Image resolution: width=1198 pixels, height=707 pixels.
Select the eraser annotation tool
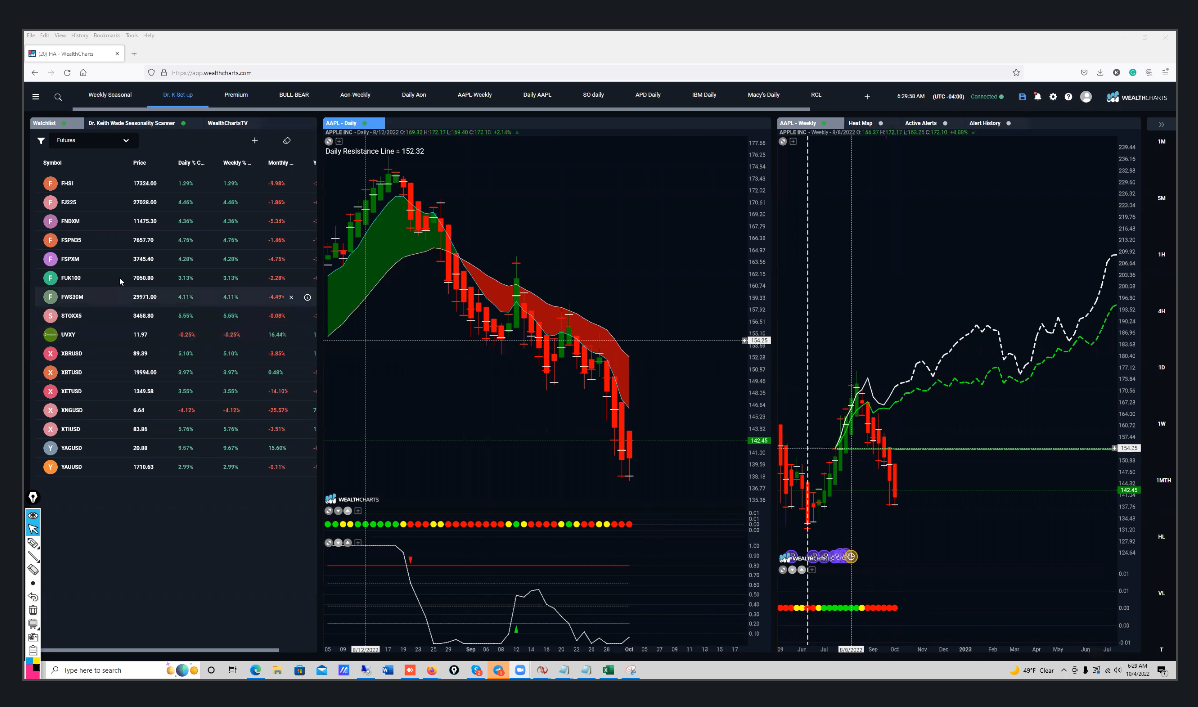33,569
